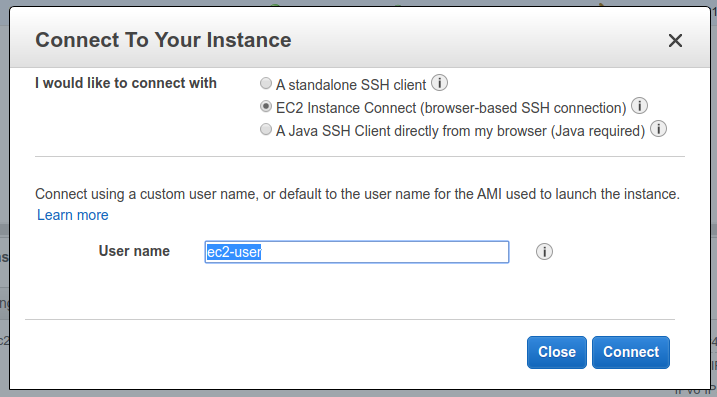The height and width of the screenshot is (397, 717).
Task: Click the bold 'User name' field label
Action: pyautogui.click(x=134, y=251)
